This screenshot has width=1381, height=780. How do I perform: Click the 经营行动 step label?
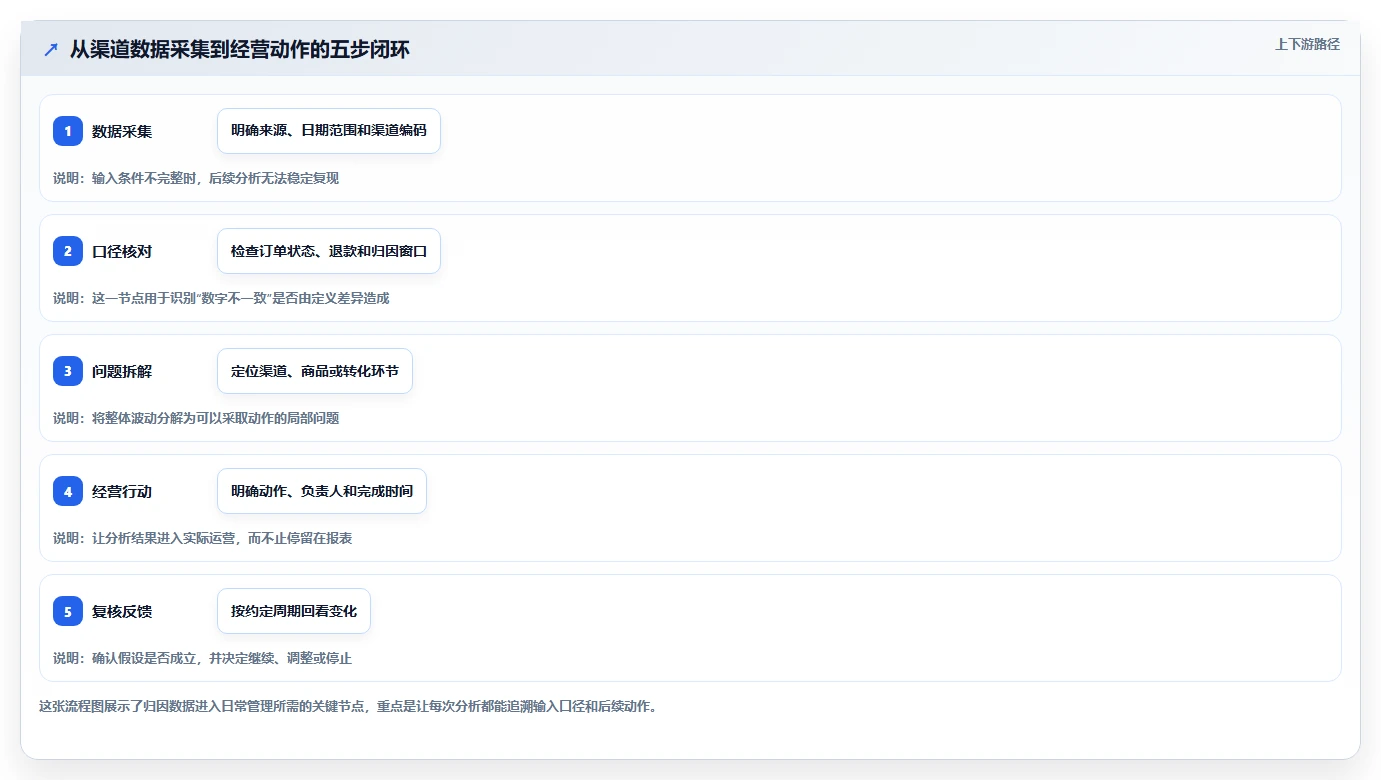(x=122, y=491)
